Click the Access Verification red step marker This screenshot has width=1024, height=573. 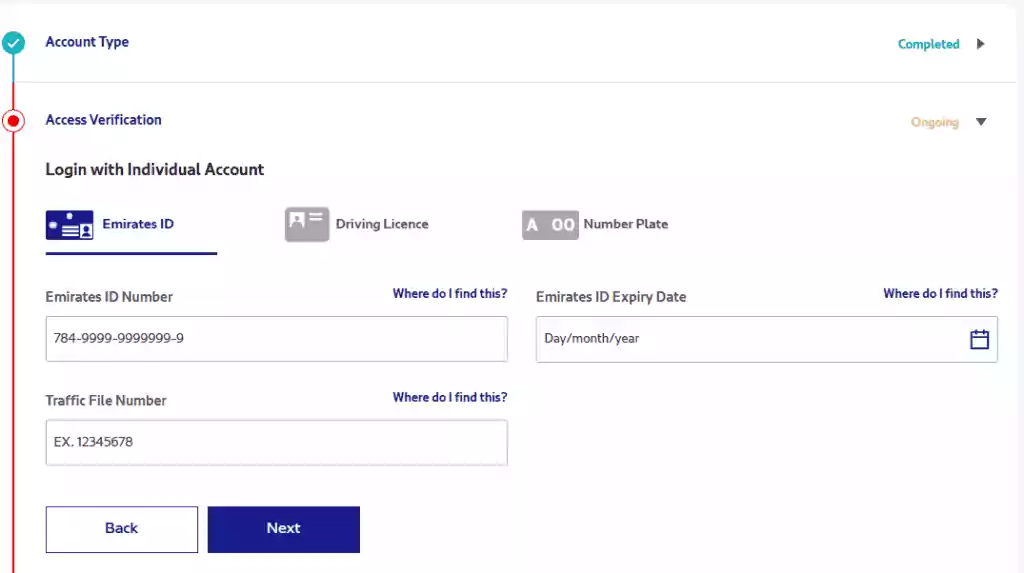pos(13,121)
